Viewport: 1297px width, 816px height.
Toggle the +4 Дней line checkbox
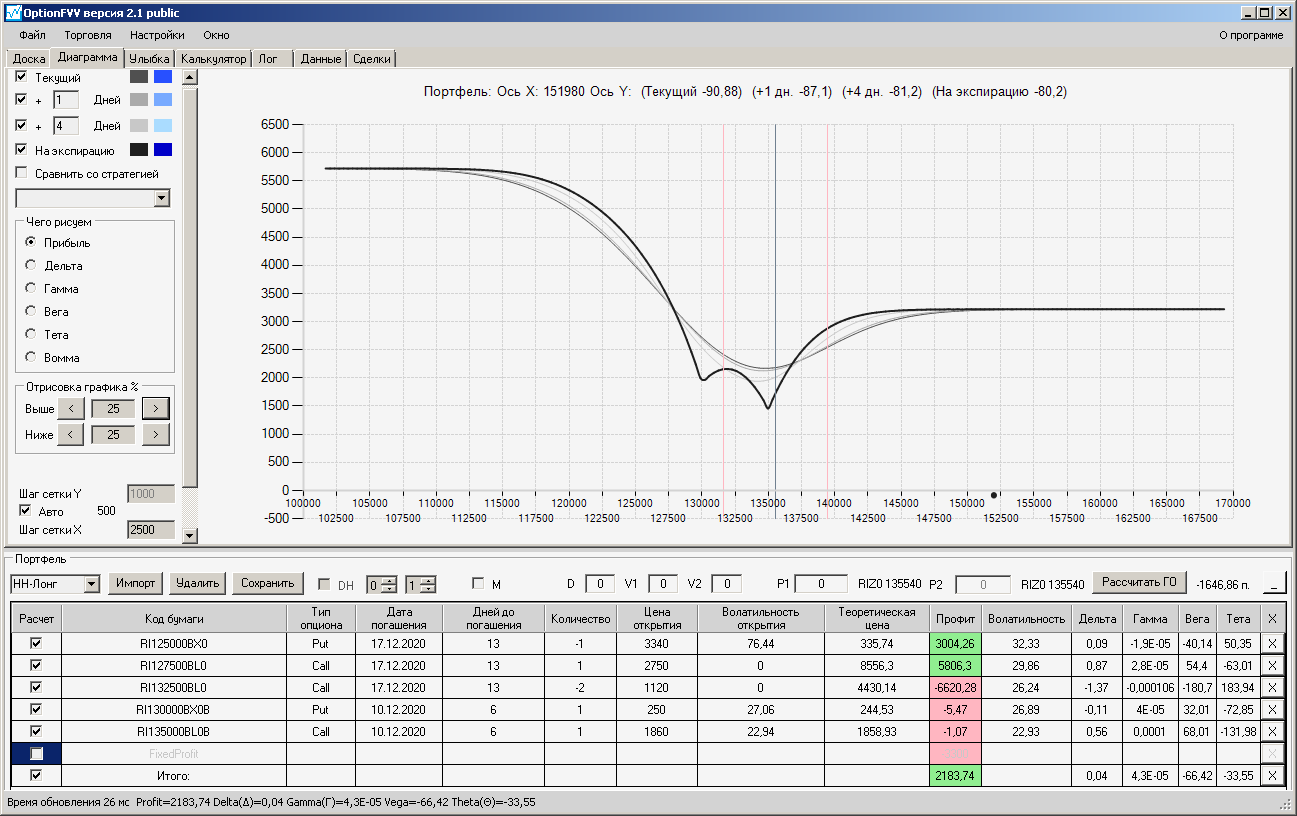[22, 126]
